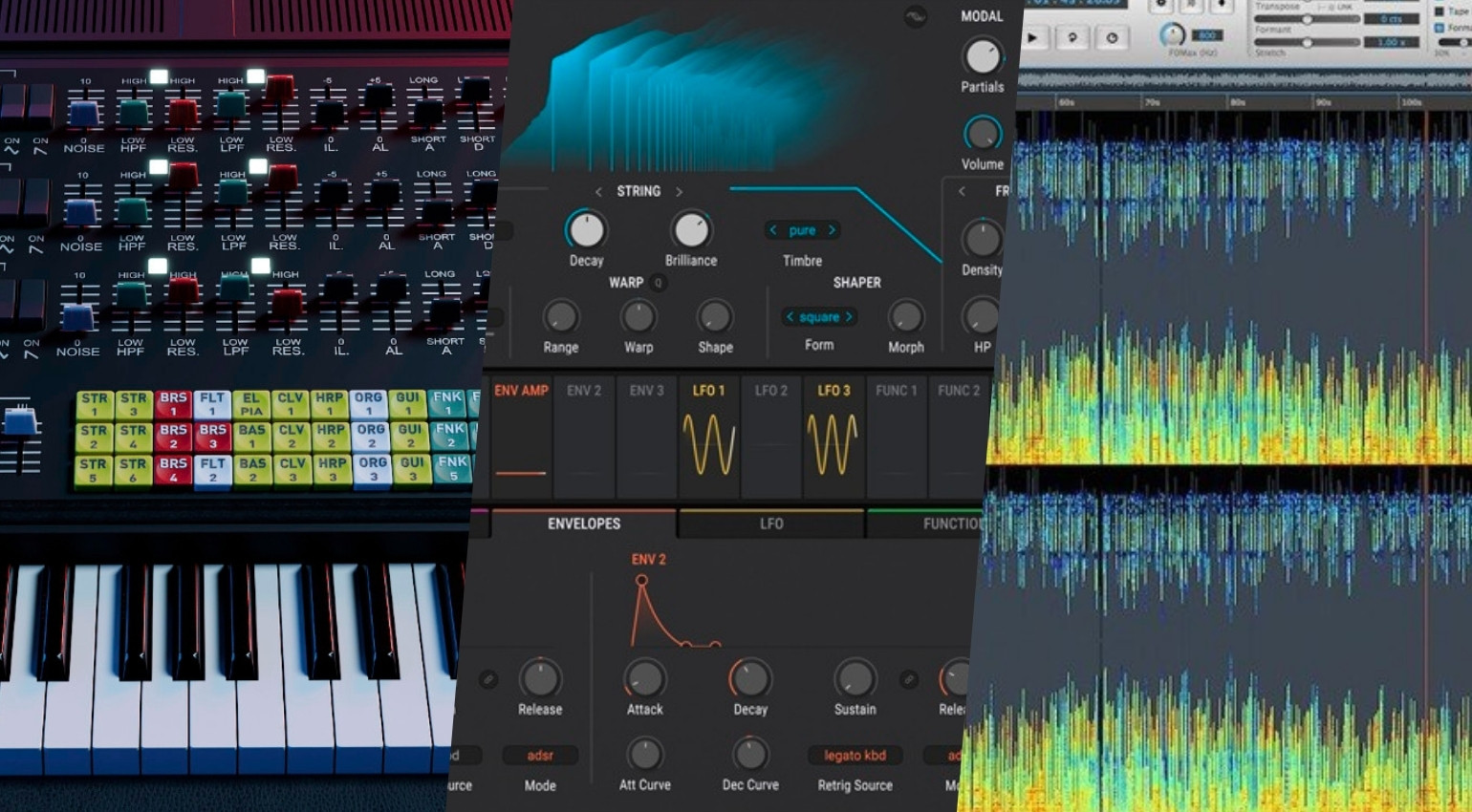Click the loop icon next to play
Image resolution: width=1472 pixels, height=812 pixels.
coord(1074,36)
